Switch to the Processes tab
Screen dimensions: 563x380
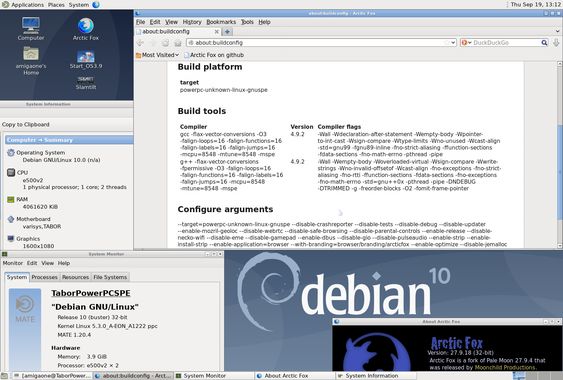(45, 277)
